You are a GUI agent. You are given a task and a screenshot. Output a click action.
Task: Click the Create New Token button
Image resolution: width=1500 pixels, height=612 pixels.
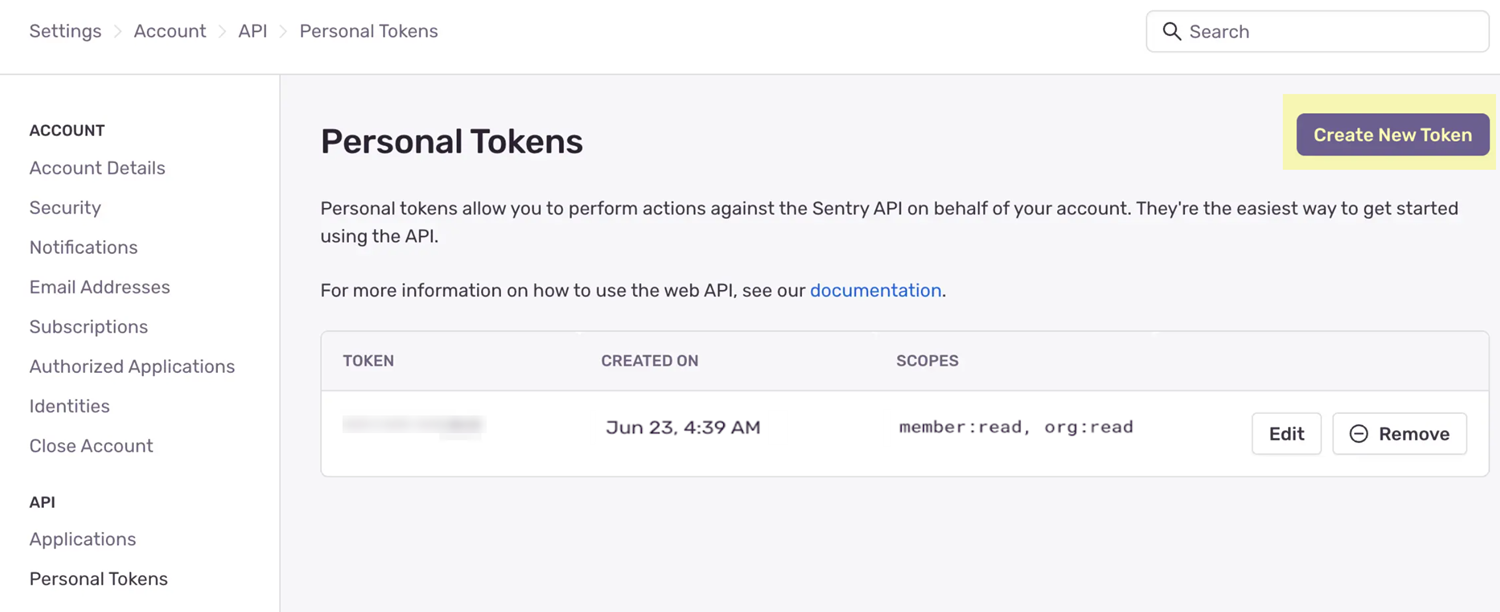click(x=1392, y=135)
